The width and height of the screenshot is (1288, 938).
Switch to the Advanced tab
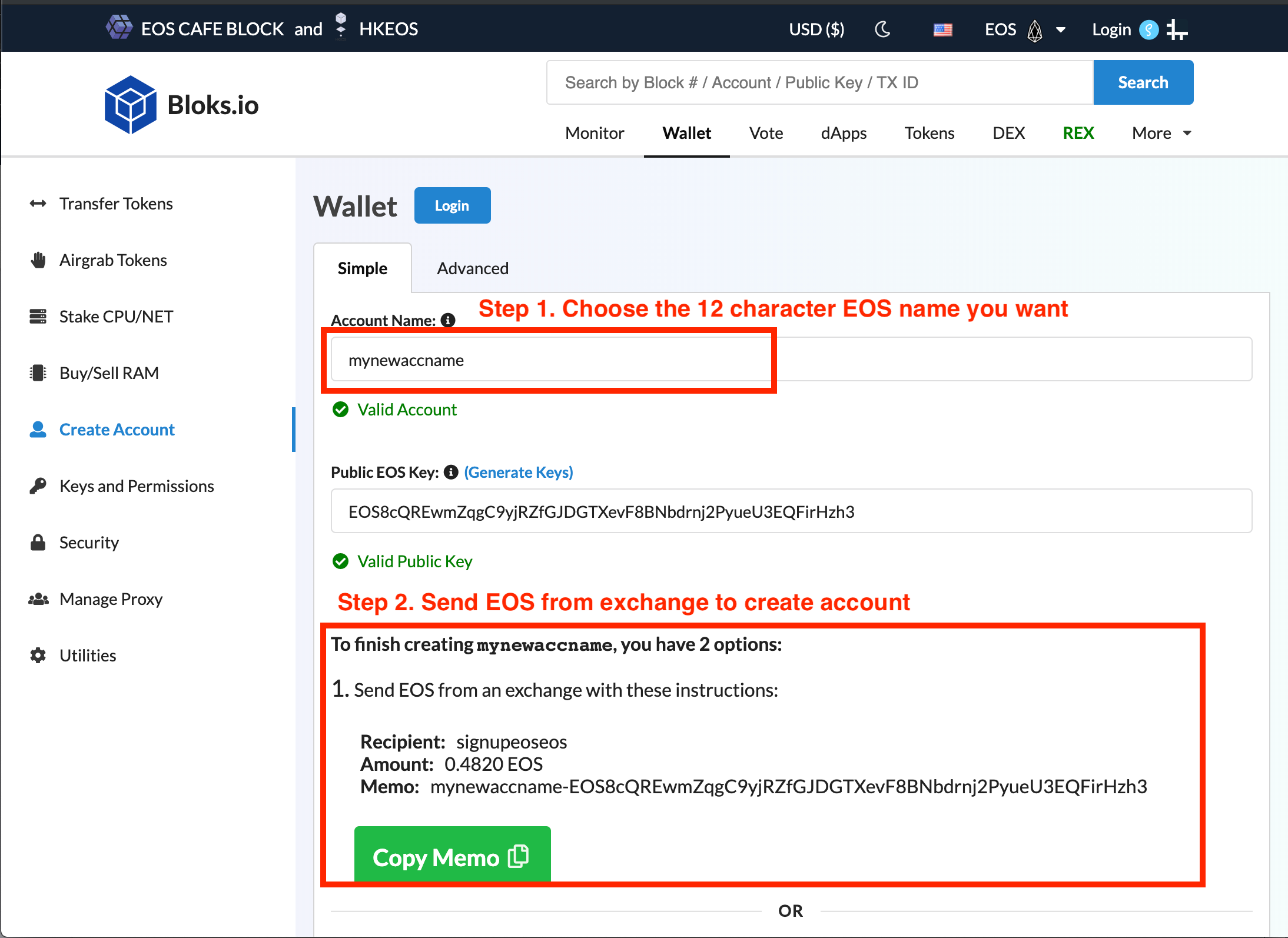[472, 268]
